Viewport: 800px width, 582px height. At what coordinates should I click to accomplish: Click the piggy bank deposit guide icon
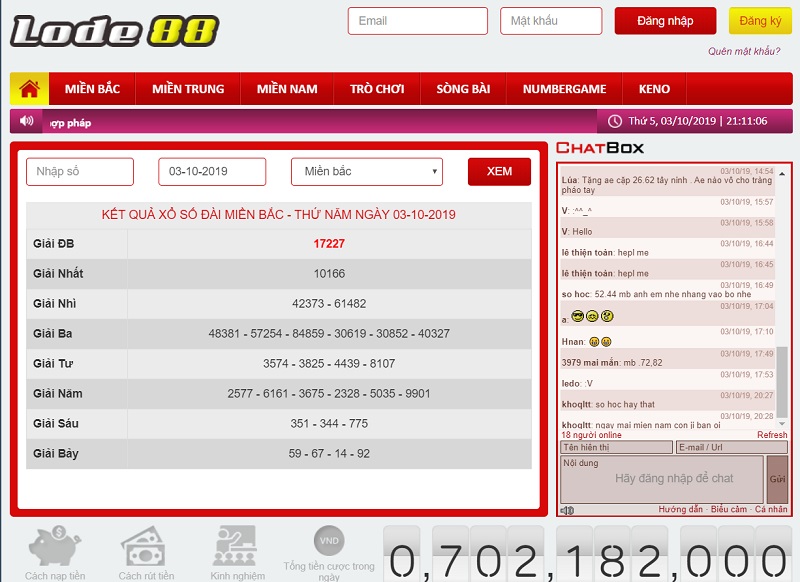pyautogui.click(x=55, y=547)
